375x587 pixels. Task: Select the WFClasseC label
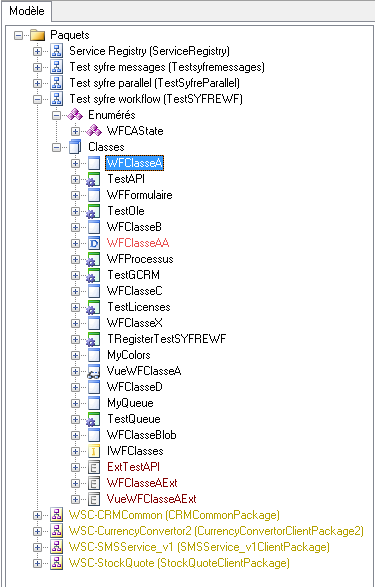coord(135,291)
